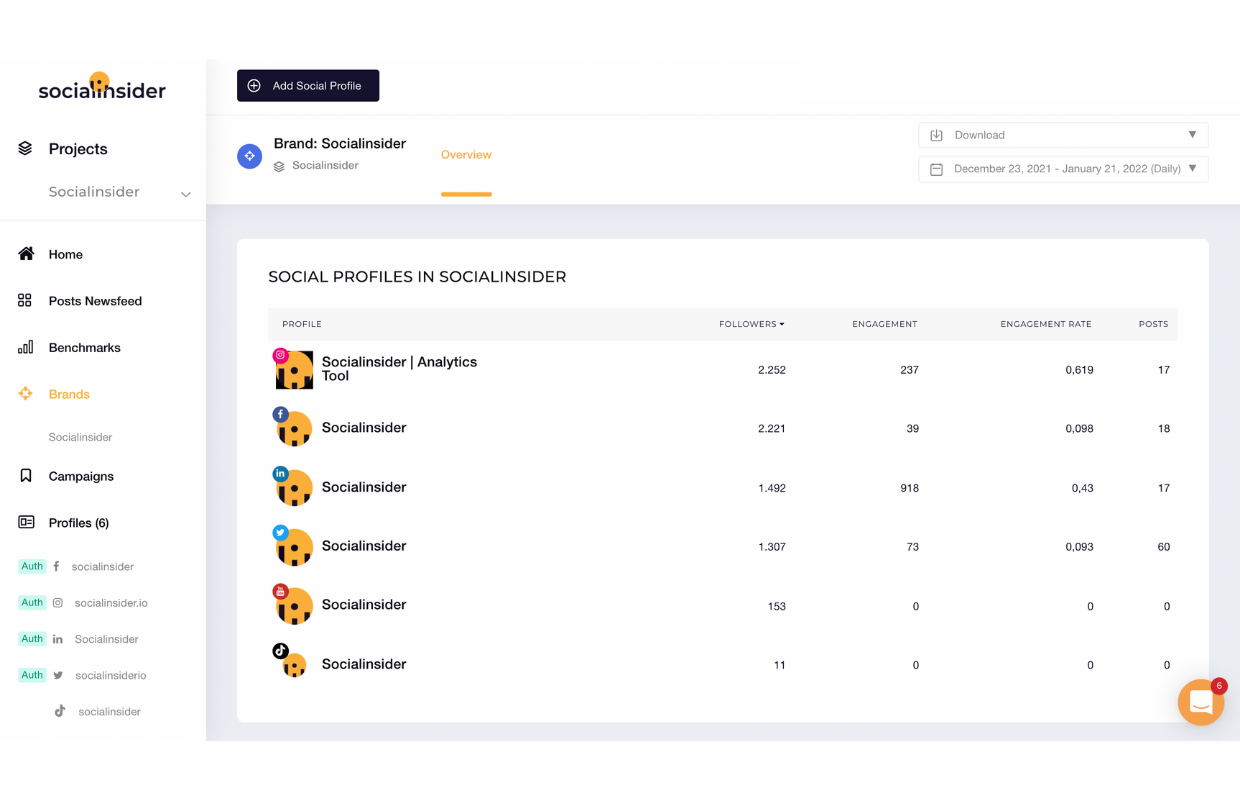Screen dimensions: 1240x800
Task: Click the Auth badge beside socialinsider.io
Action: (x=32, y=602)
